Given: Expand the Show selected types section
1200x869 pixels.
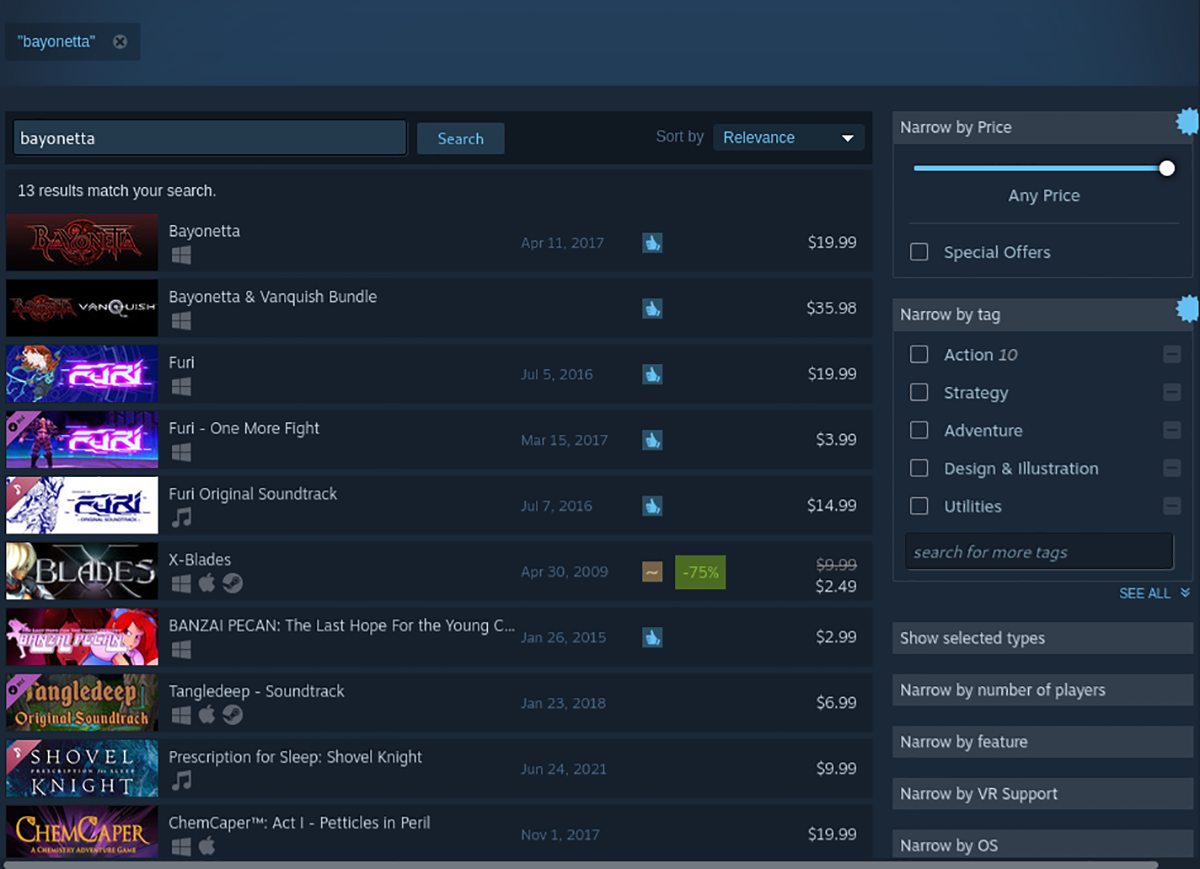Looking at the screenshot, I should 1042,638.
